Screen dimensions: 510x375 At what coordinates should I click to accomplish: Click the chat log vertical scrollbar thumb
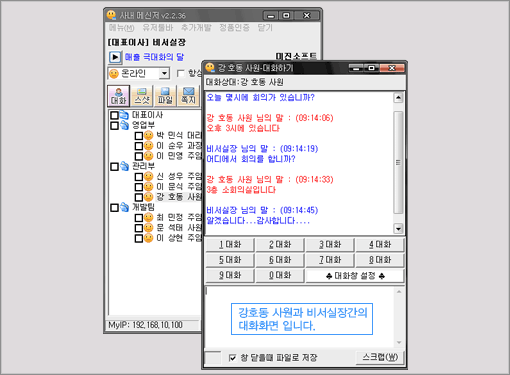point(398,162)
